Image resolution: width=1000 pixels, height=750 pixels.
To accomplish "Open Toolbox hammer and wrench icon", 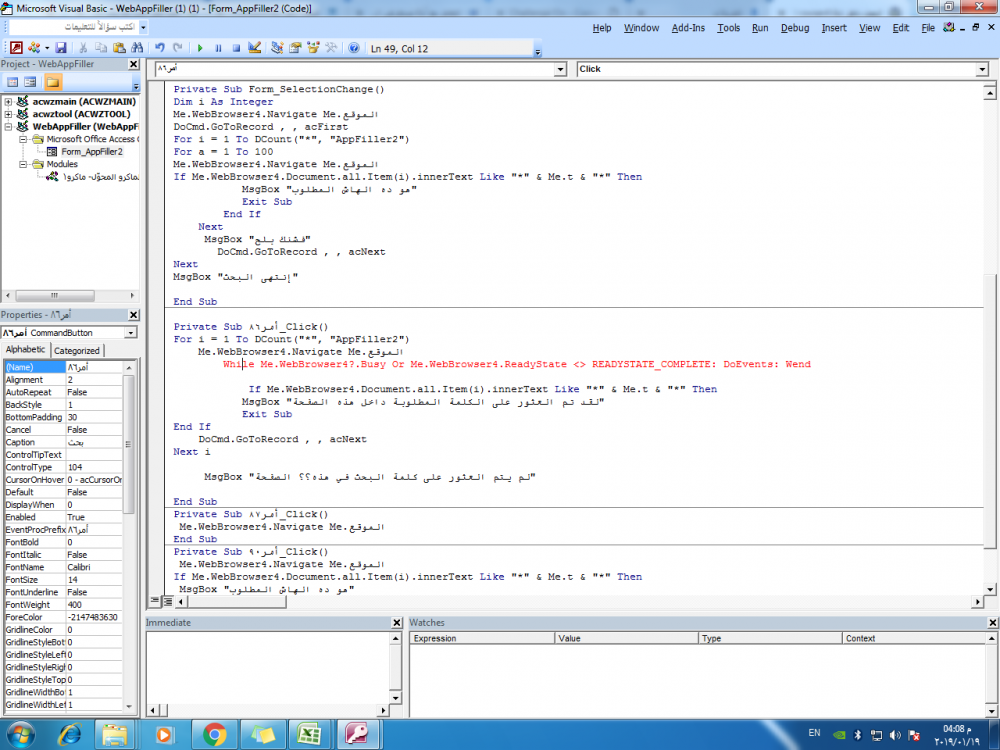I will click(331, 48).
